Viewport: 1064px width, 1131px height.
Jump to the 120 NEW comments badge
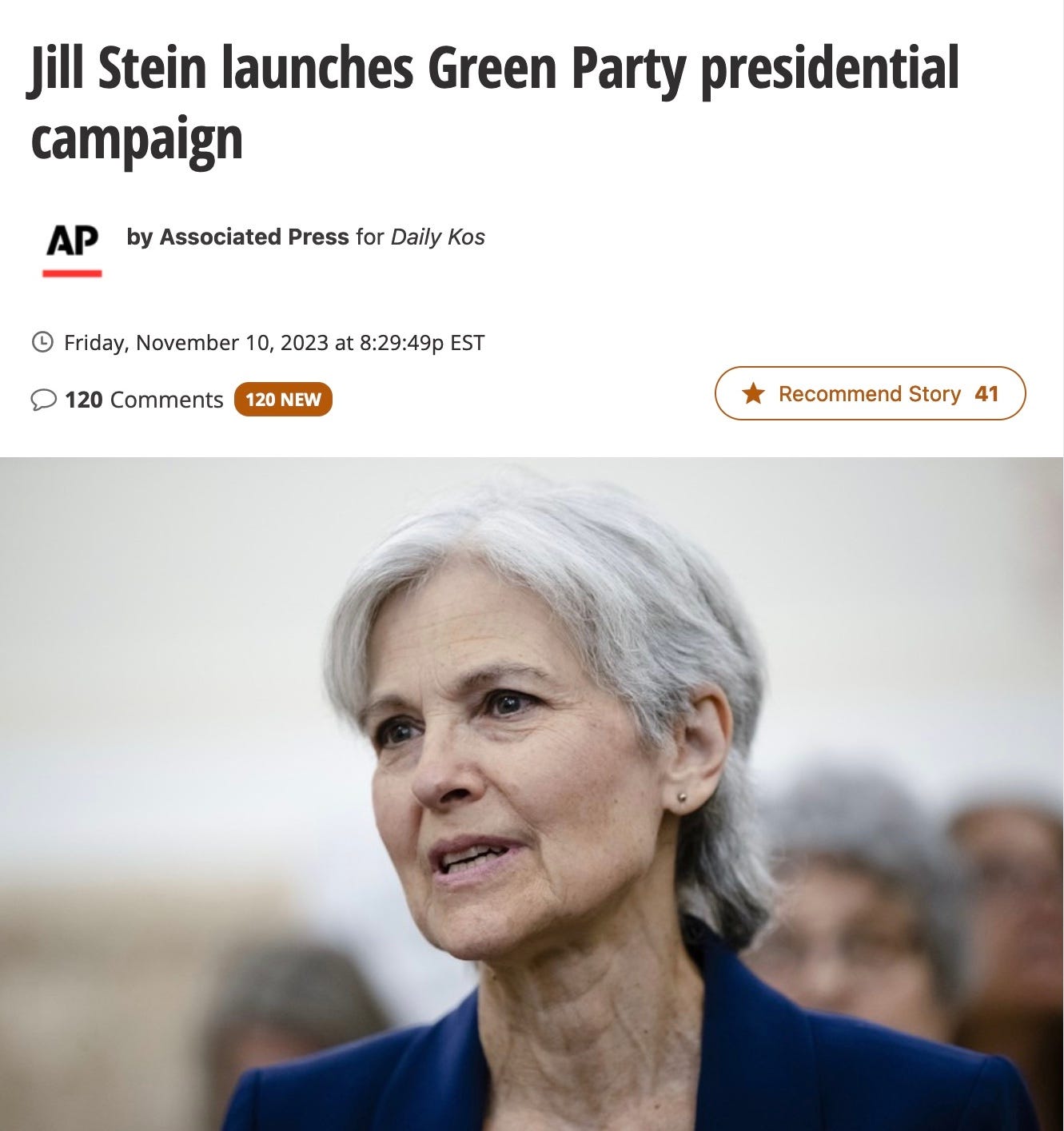(283, 400)
